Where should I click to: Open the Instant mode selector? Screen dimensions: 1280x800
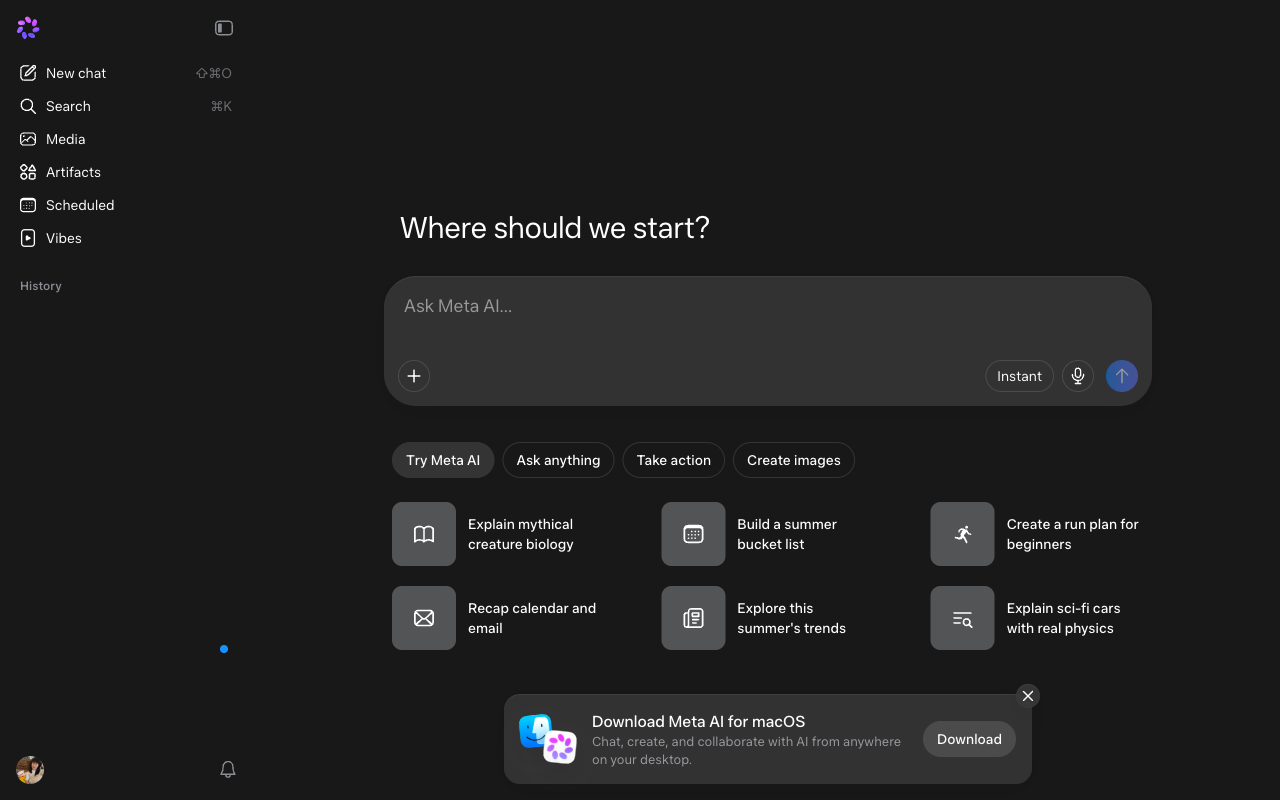(1019, 376)
